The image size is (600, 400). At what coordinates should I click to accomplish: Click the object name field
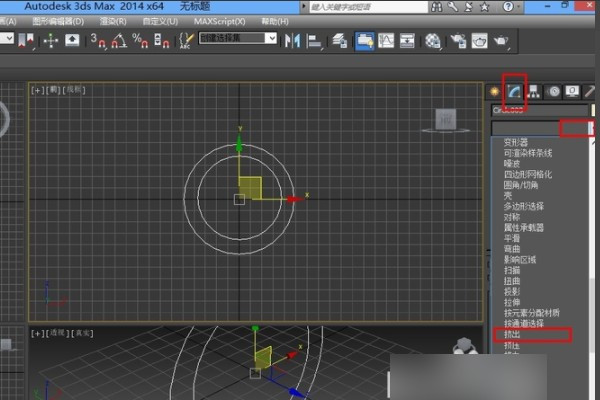[x=540, y=110]
